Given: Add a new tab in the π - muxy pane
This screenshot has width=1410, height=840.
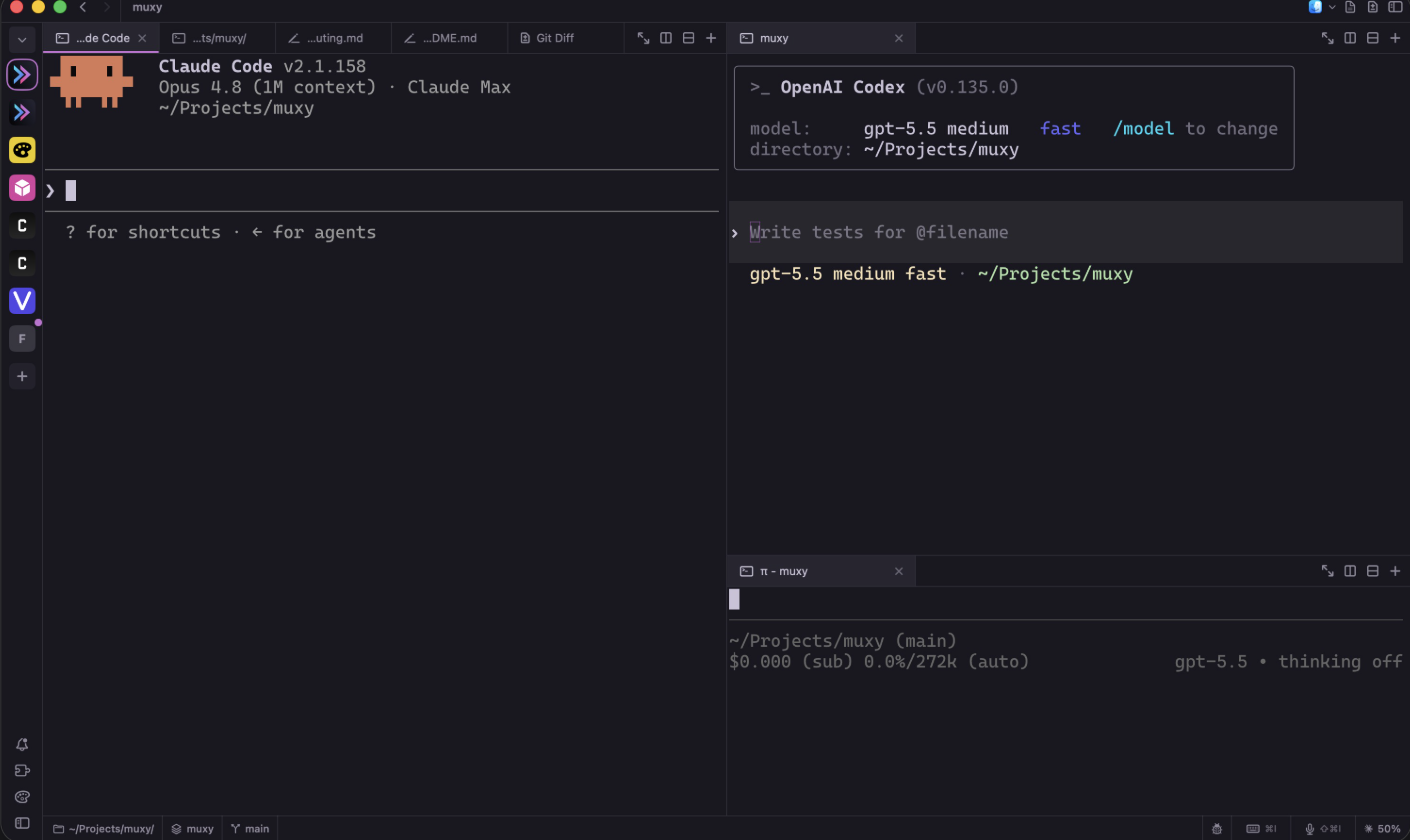Looking at the screenshot, I should point(1395,571).
